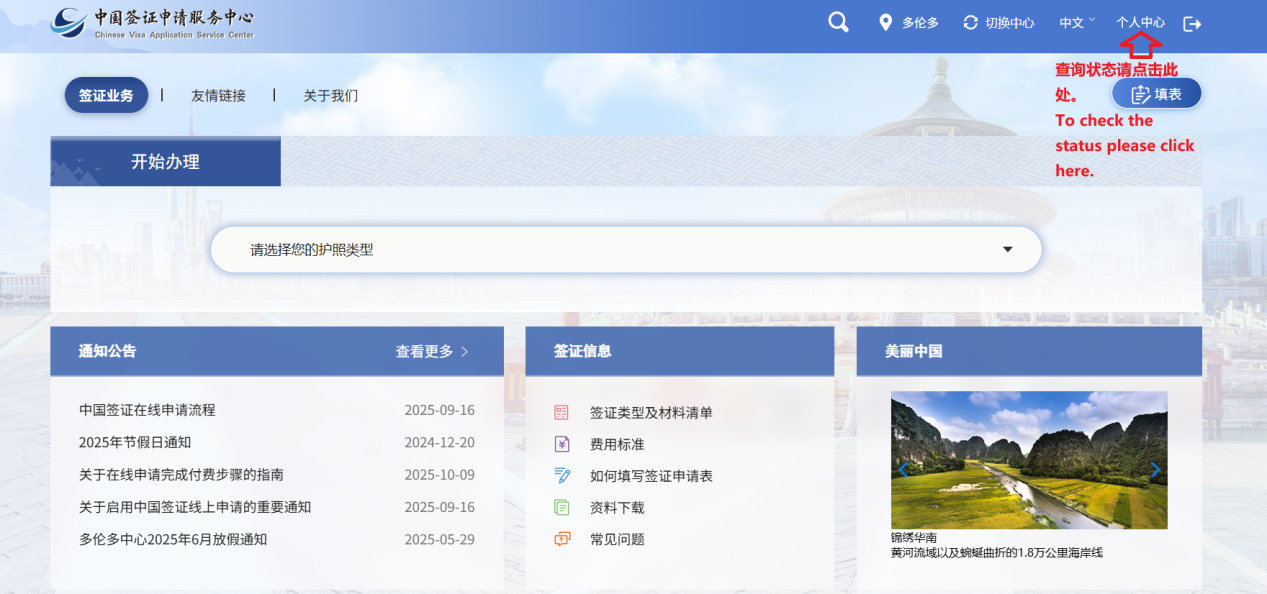Click the location pin icon beside 多伦多

click(885, 22)
